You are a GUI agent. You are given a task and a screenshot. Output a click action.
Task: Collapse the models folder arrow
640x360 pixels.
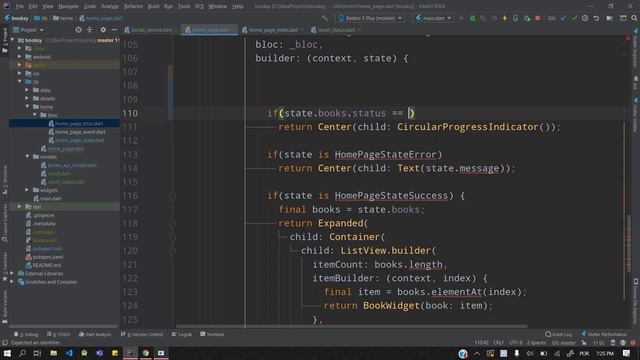[27, 157]
